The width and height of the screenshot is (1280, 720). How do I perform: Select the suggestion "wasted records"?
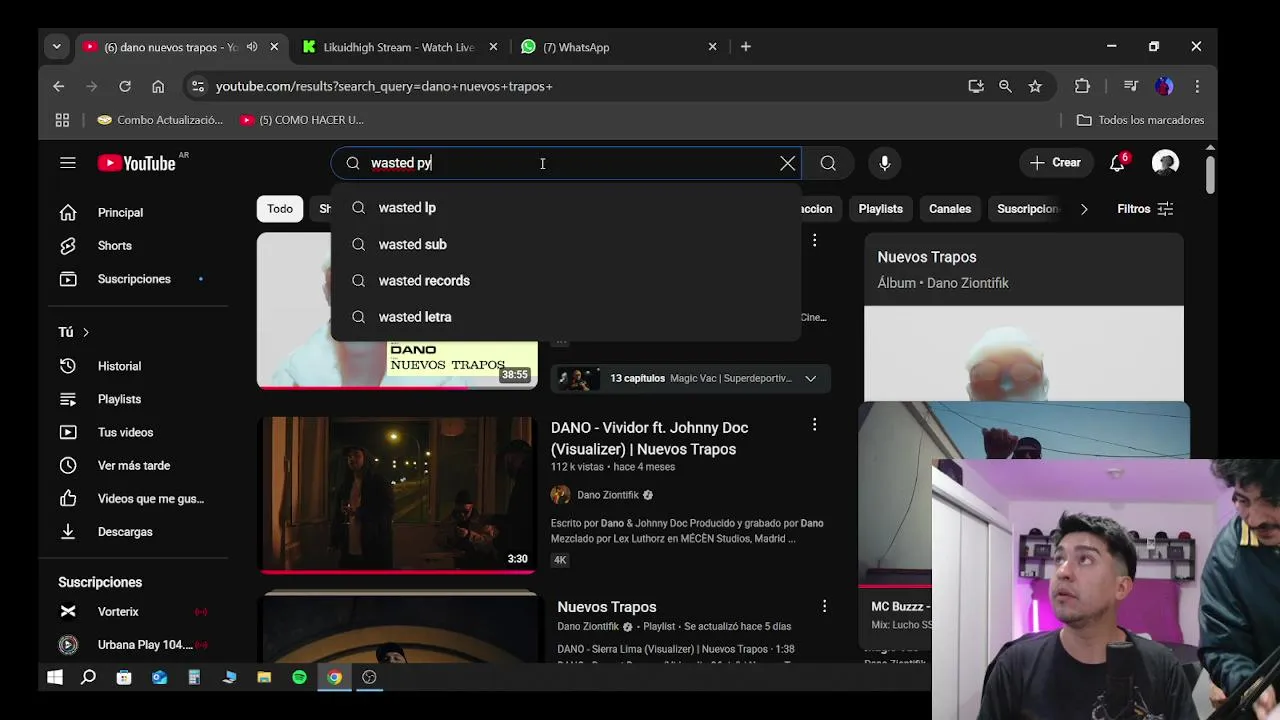[x=566, y=281]
